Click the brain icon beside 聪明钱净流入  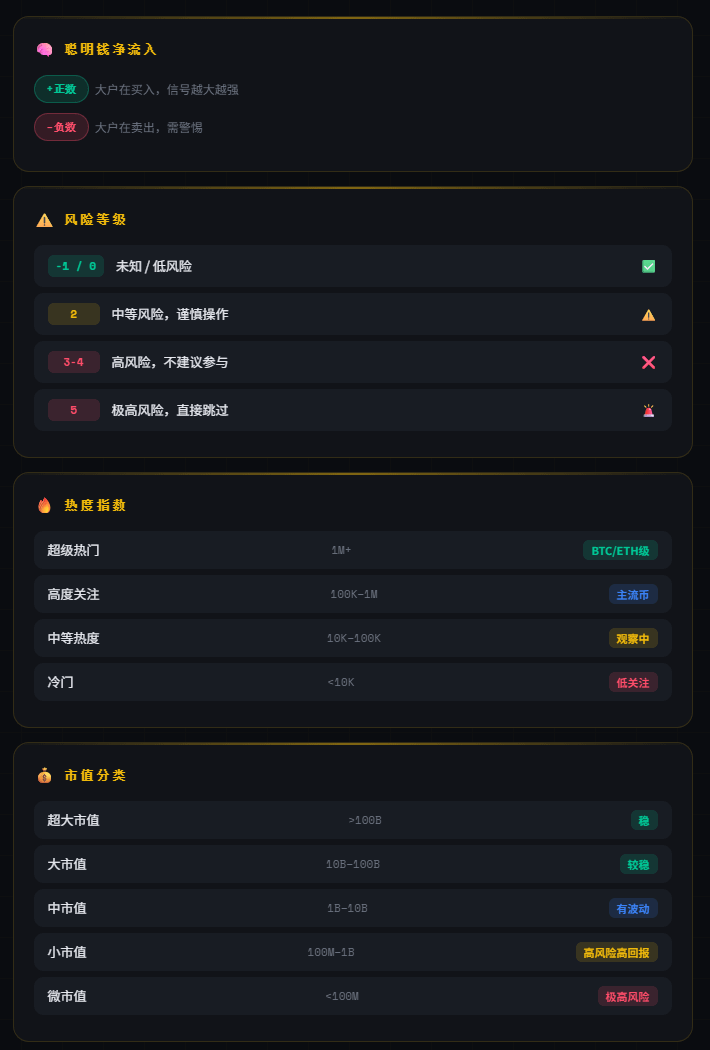coord(44,50)
